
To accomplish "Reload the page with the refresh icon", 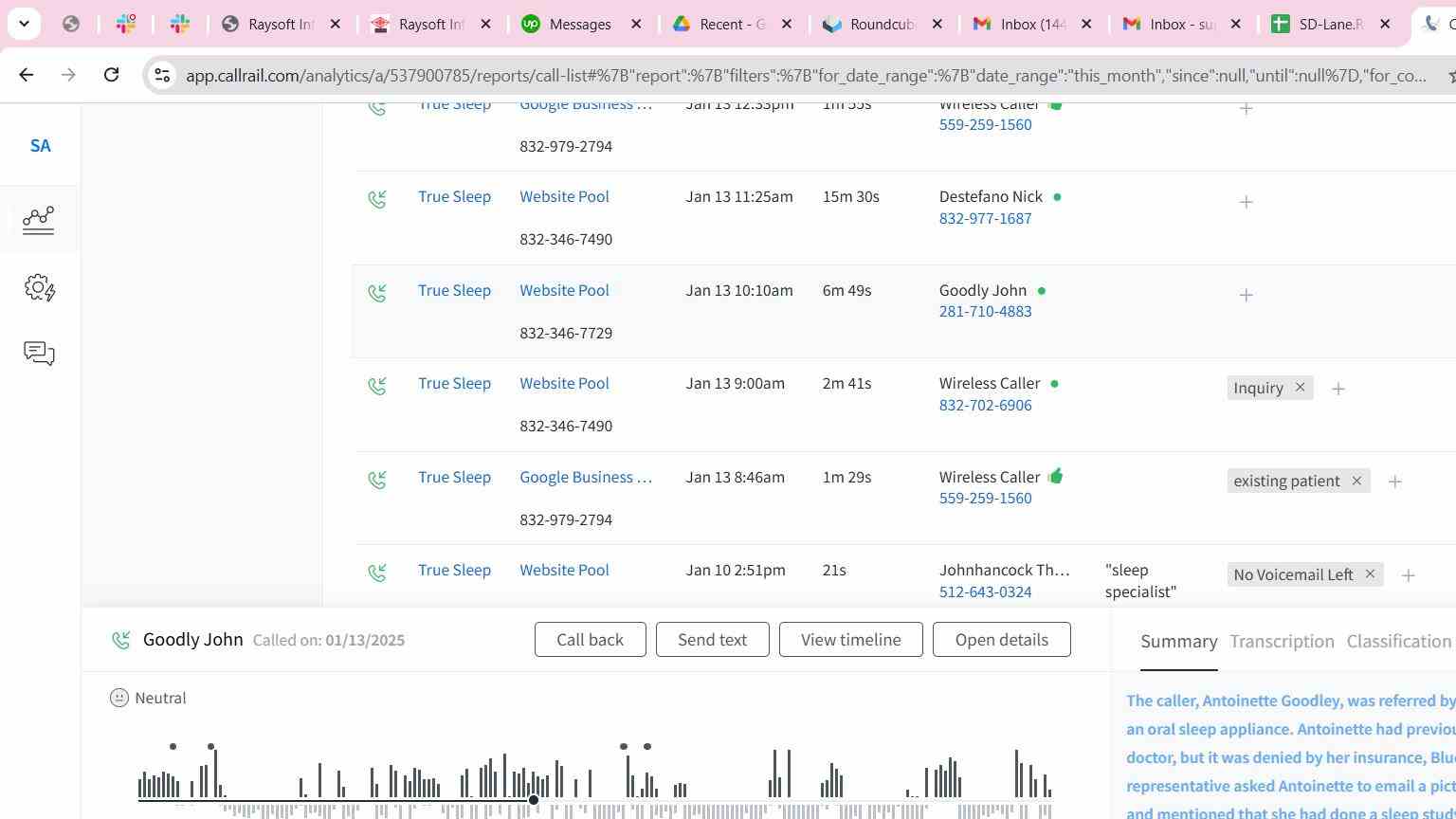I will point(111,75).
